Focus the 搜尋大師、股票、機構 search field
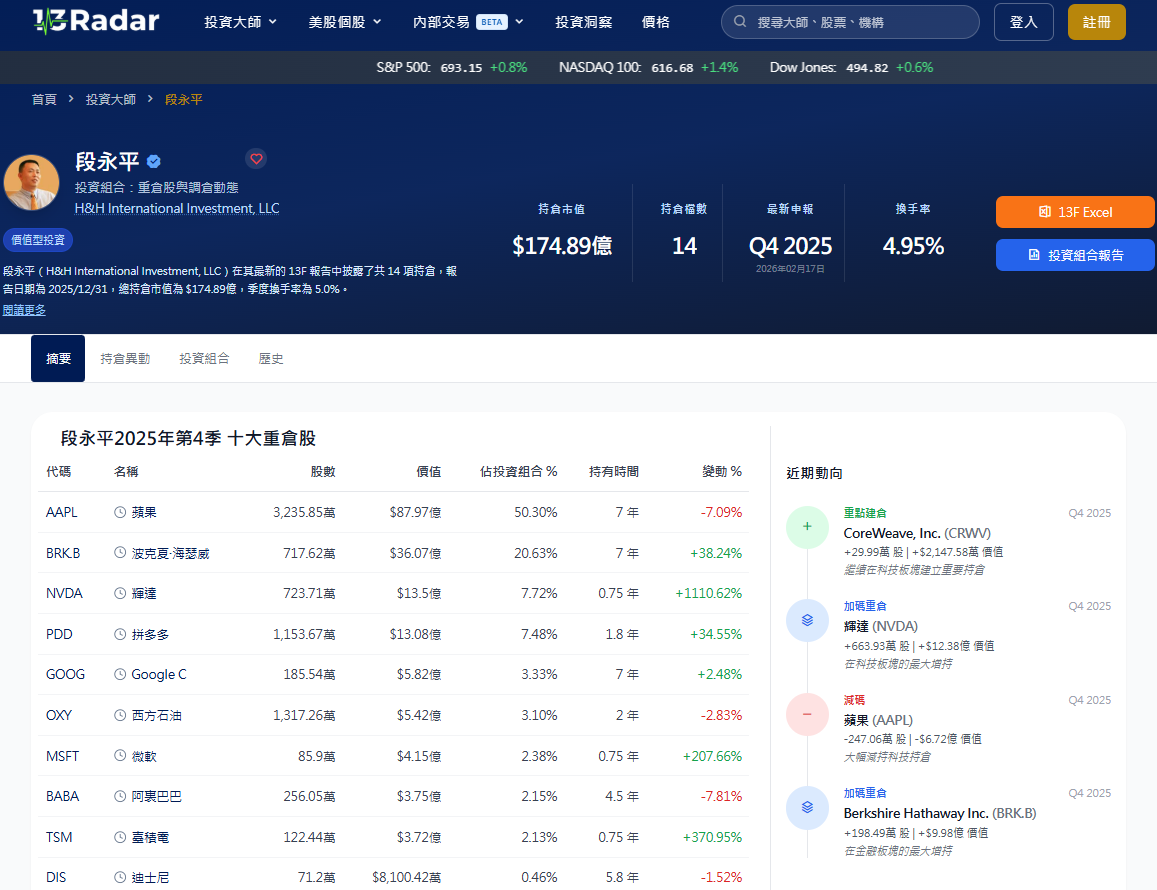The height and width of the screenshot is (890, 1157). point(850,22)
